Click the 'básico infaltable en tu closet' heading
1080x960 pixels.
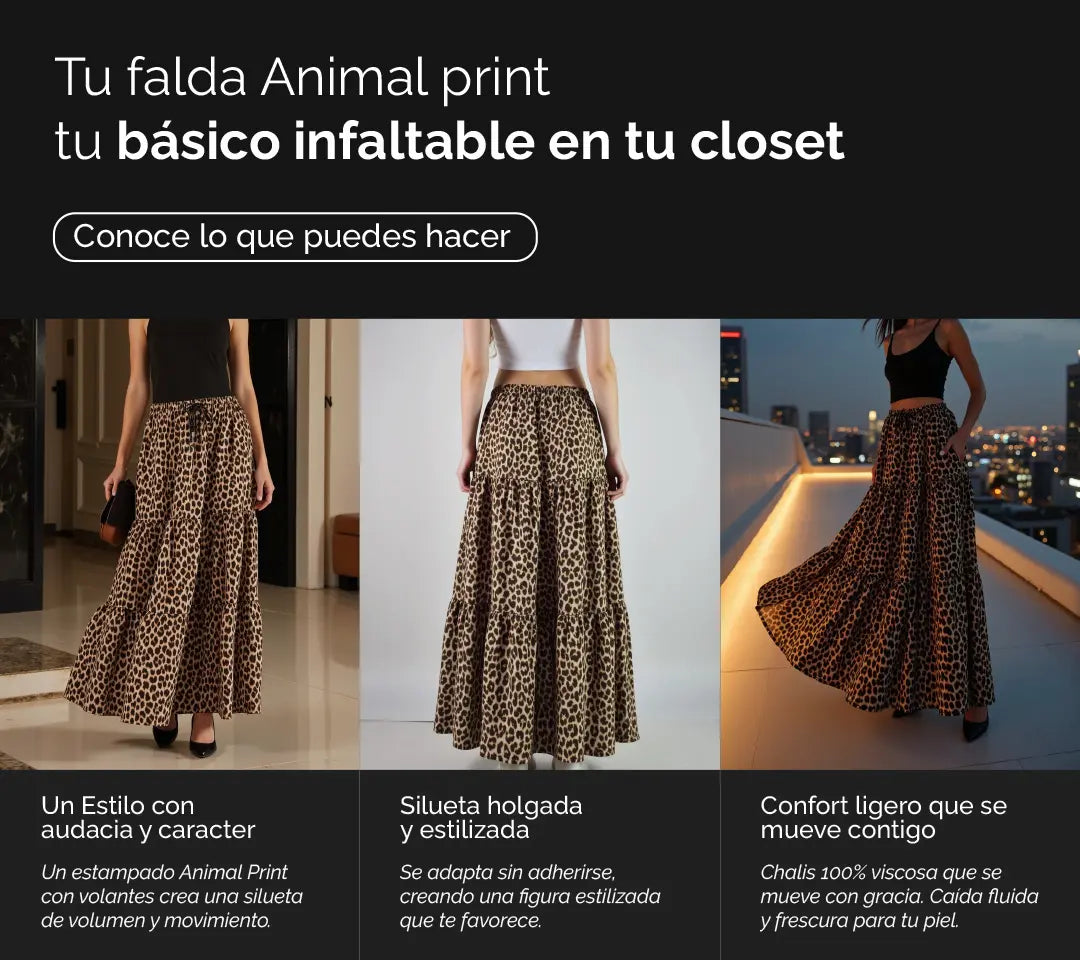tap(480, 141)
